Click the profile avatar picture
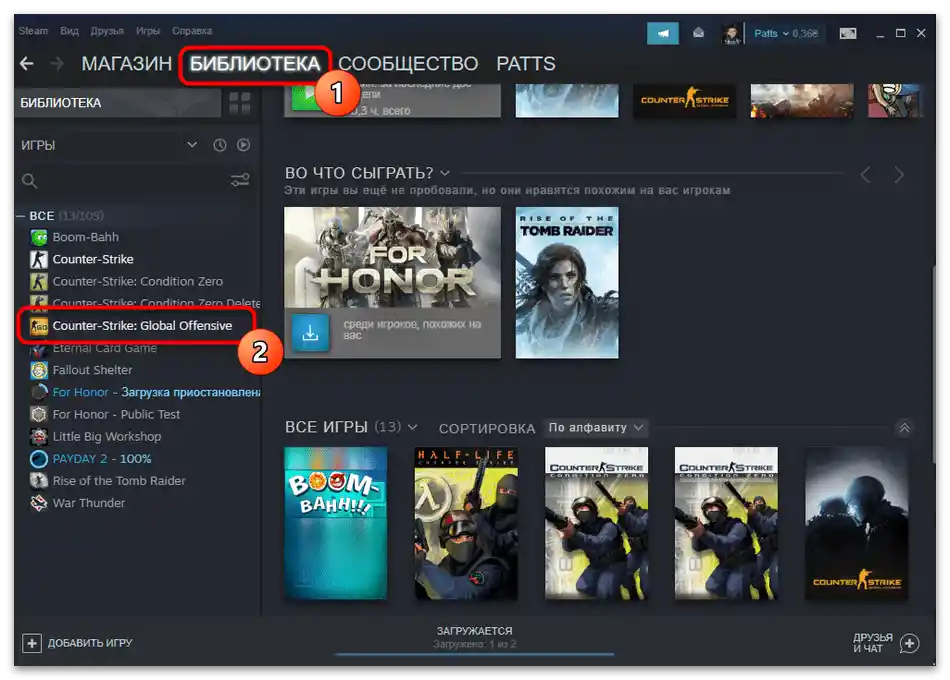950x680 pixels. coord(731,34)
